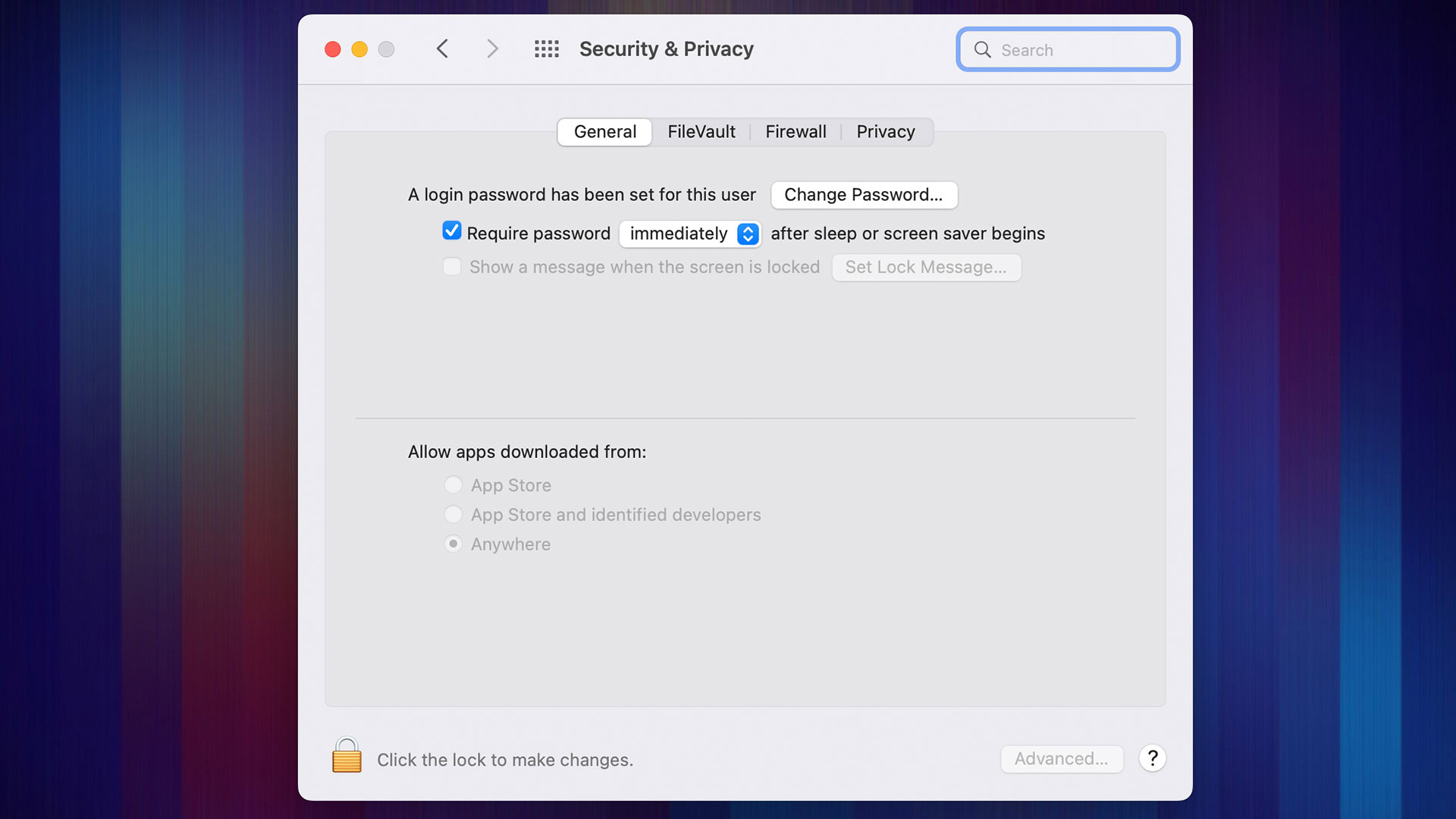Click the Change Password button
The width and height of the screenshot is (1456, 819).
[x=864, y=195]
